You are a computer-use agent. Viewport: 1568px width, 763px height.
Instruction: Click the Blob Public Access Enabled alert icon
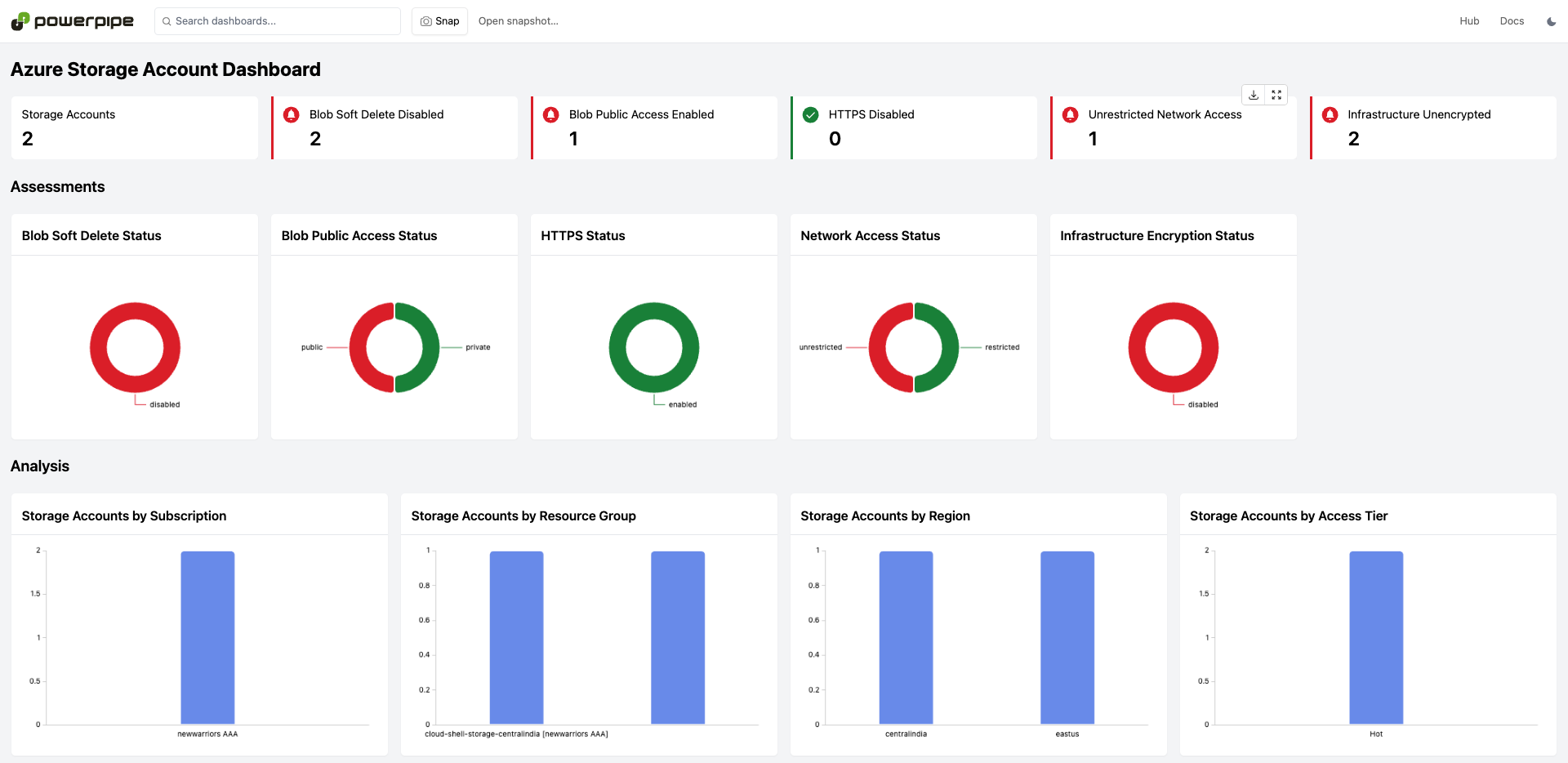(550, 114)
